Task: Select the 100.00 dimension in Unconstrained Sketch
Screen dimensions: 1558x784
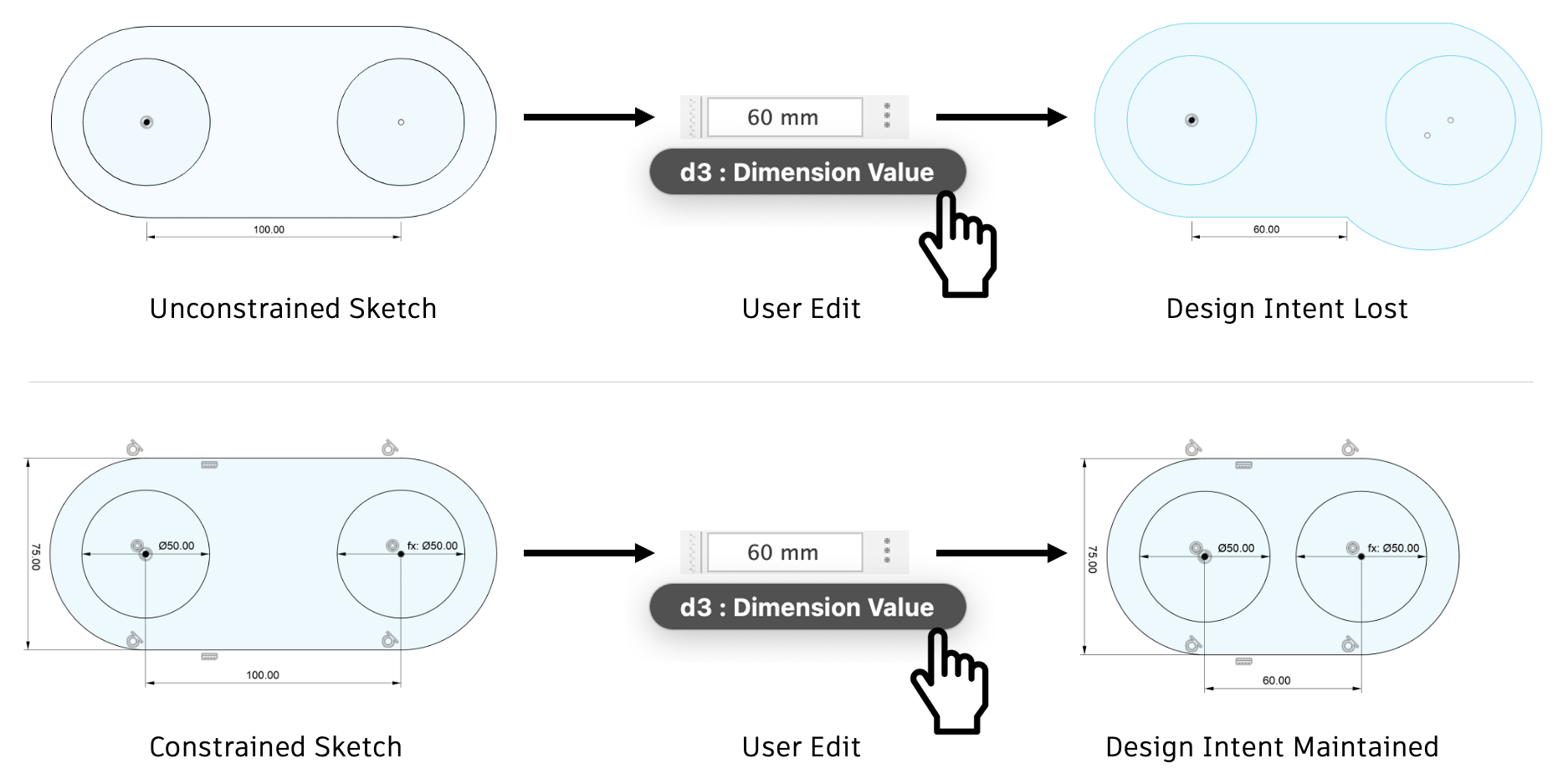Action: coord(269,229)
